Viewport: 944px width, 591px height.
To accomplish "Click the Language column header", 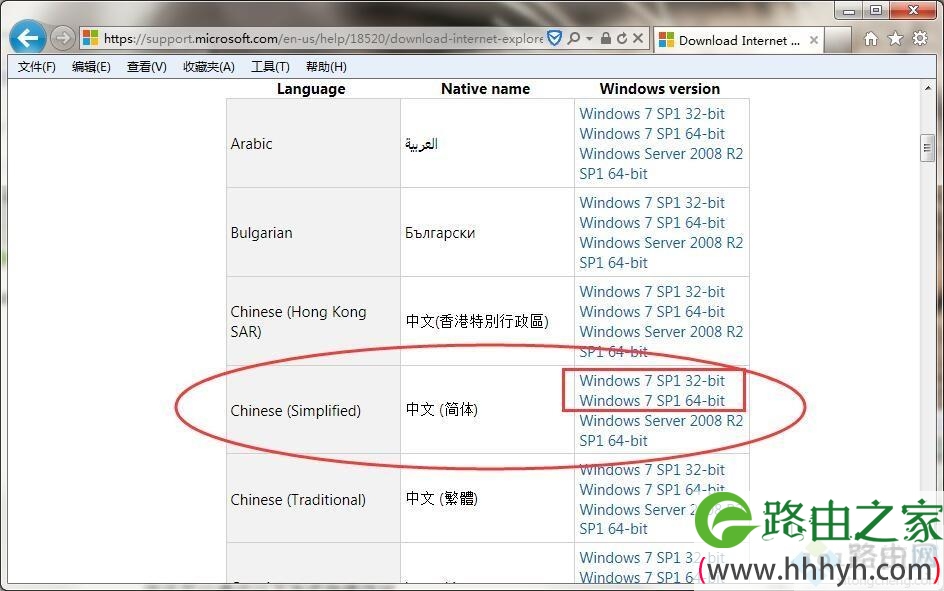I will (311, 89).
